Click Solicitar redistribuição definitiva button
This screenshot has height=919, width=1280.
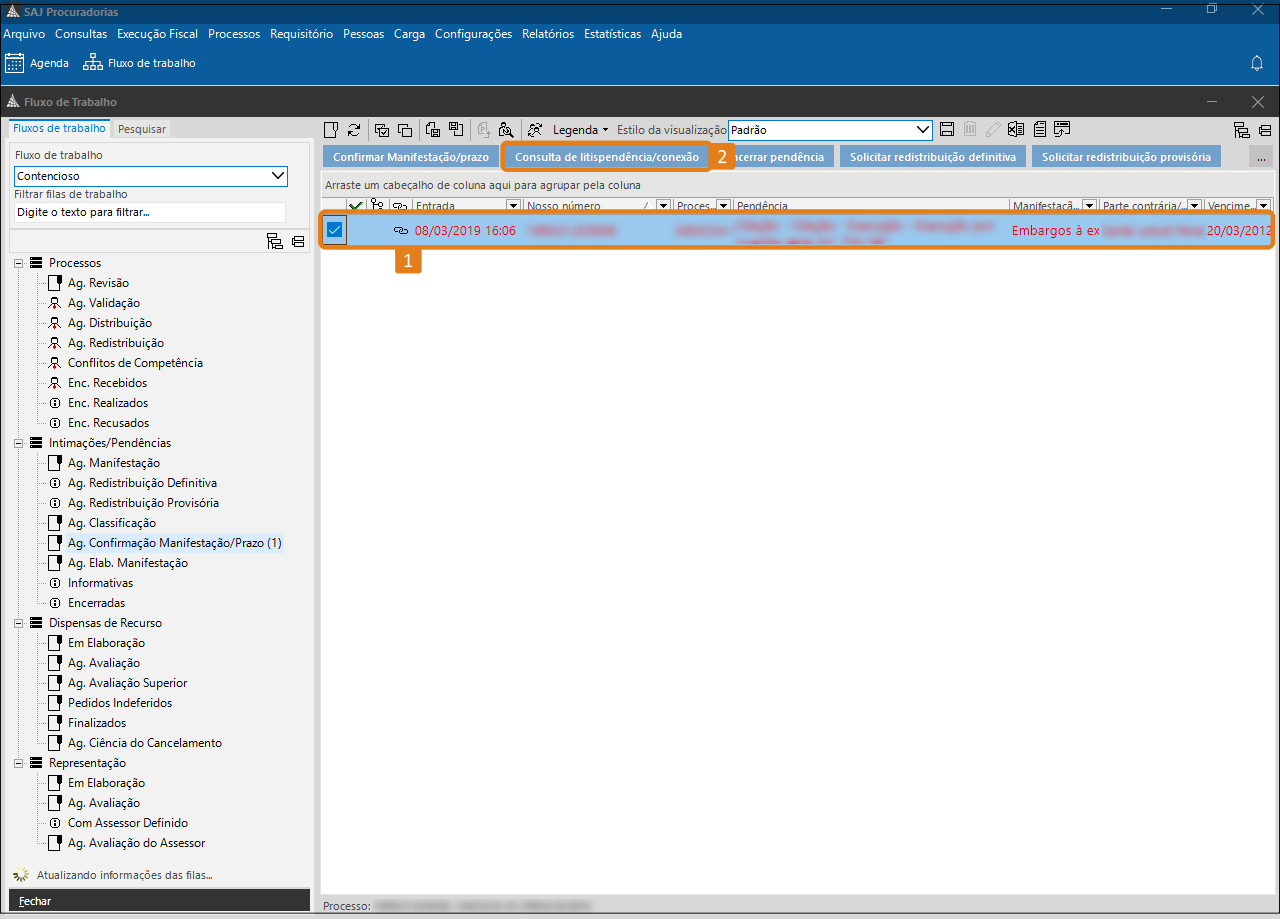click(x=932, y=157)
